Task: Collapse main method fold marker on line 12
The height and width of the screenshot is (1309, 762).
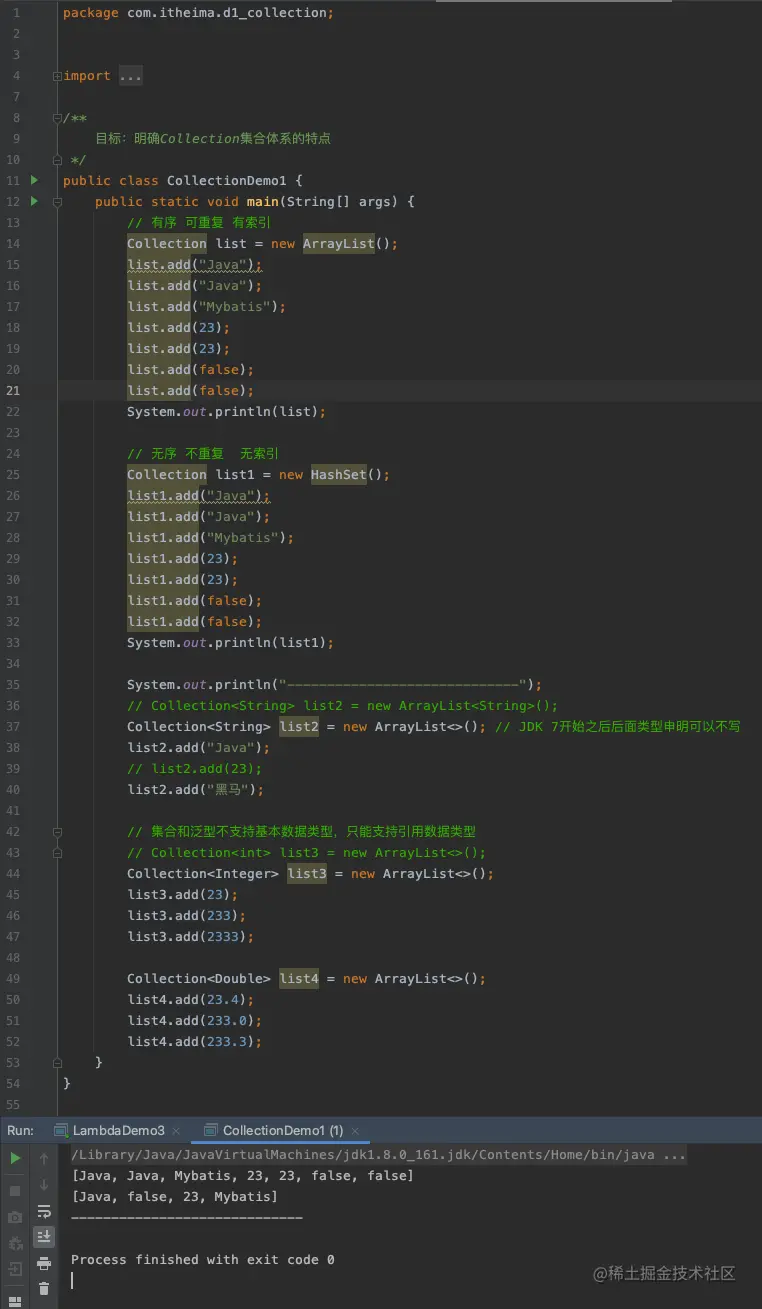Action: click(58, 202)
